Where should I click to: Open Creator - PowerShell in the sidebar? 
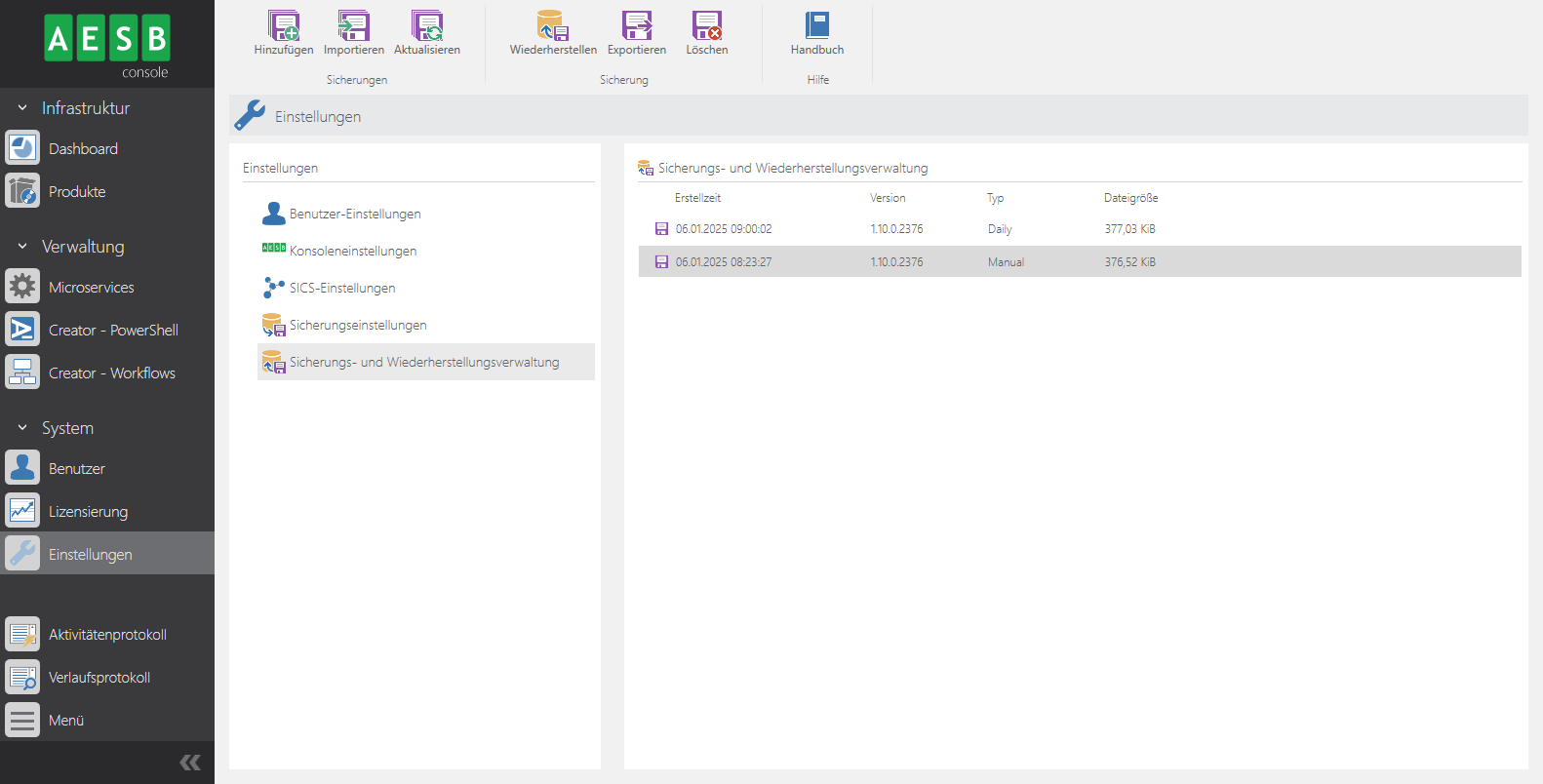112,330
